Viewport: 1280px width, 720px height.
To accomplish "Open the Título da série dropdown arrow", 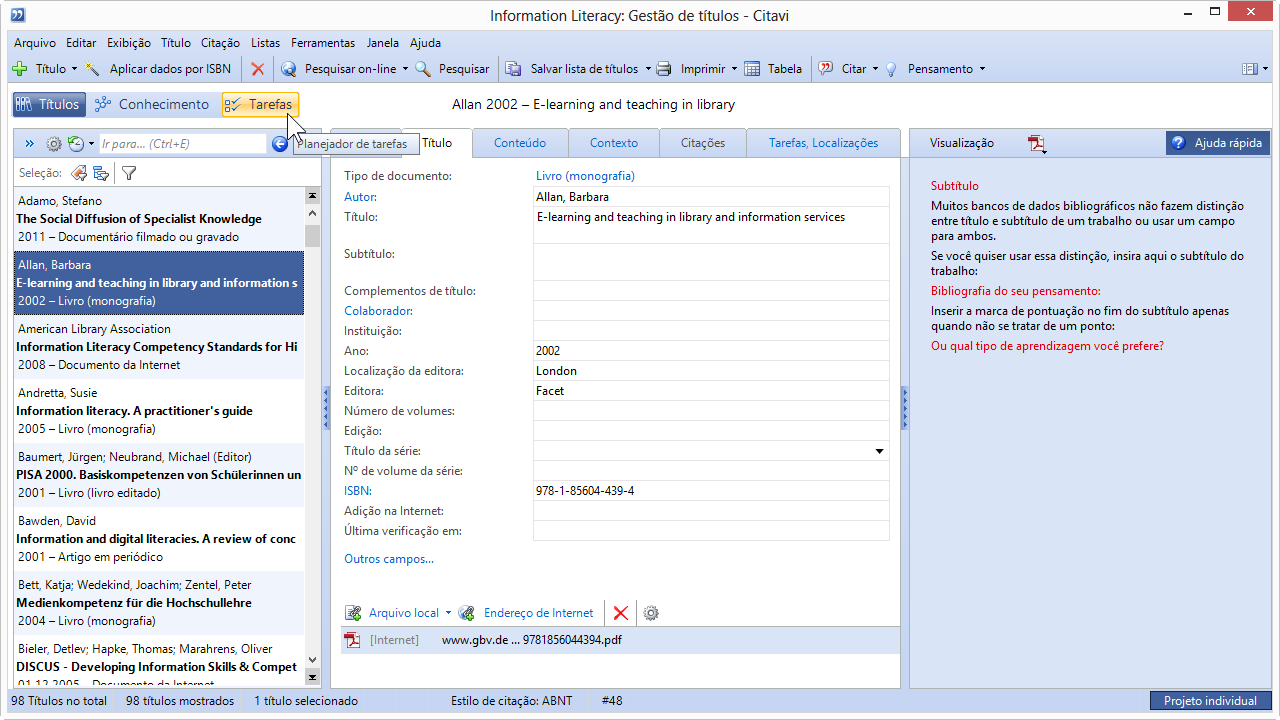I will coord(880,451).
